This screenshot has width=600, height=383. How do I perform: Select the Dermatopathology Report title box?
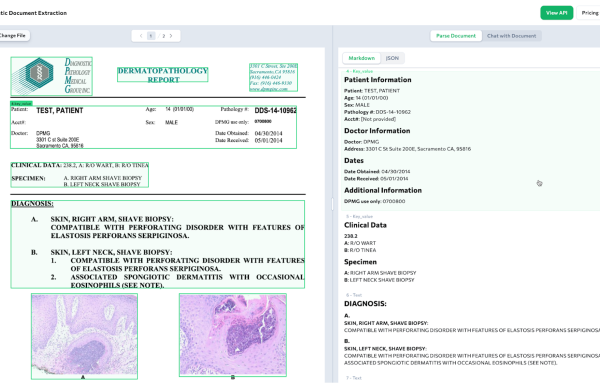coord(163,75)
